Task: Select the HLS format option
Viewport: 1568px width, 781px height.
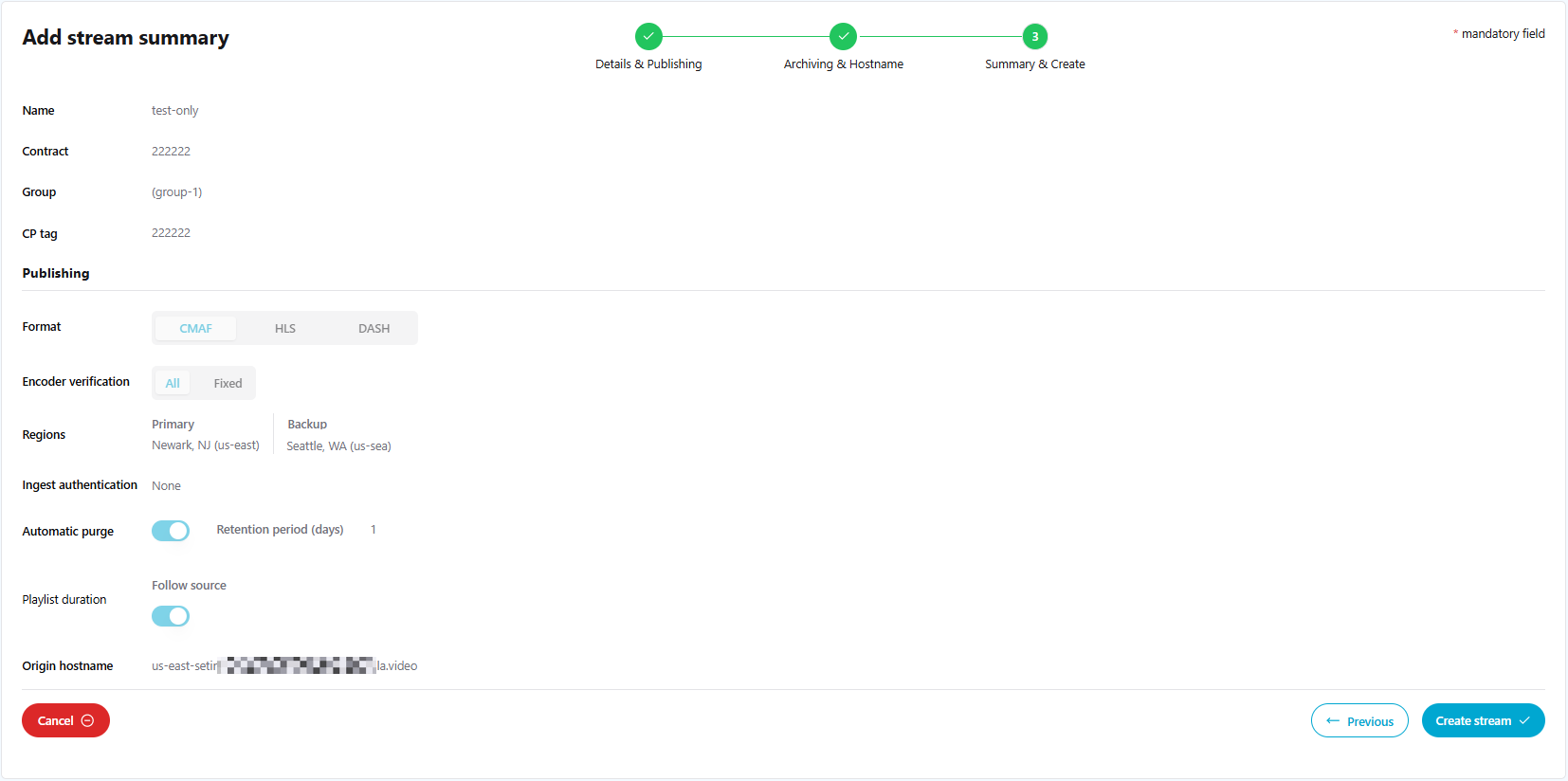Action: click(x=285, y=328)
